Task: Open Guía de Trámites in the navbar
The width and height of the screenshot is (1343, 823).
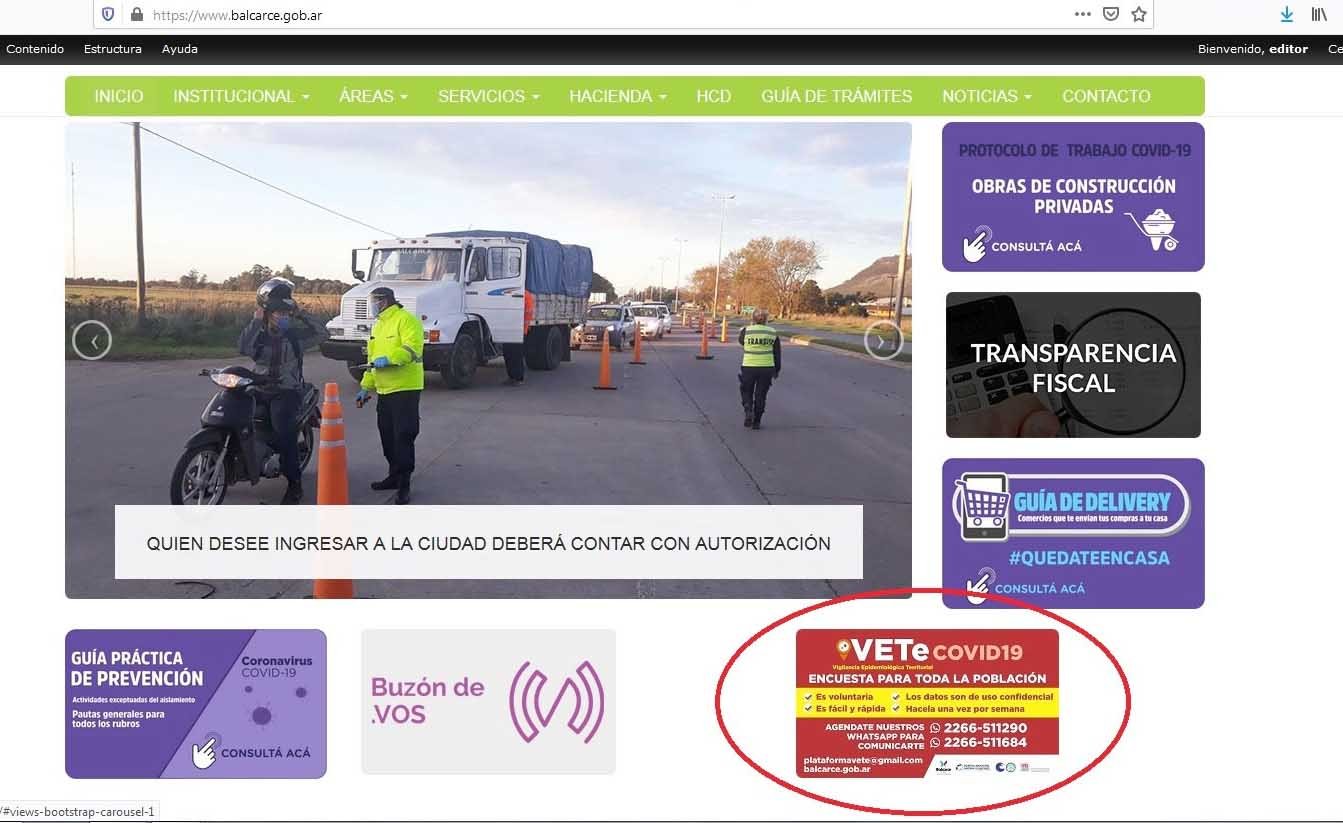Action: click(x=837, y=96)
